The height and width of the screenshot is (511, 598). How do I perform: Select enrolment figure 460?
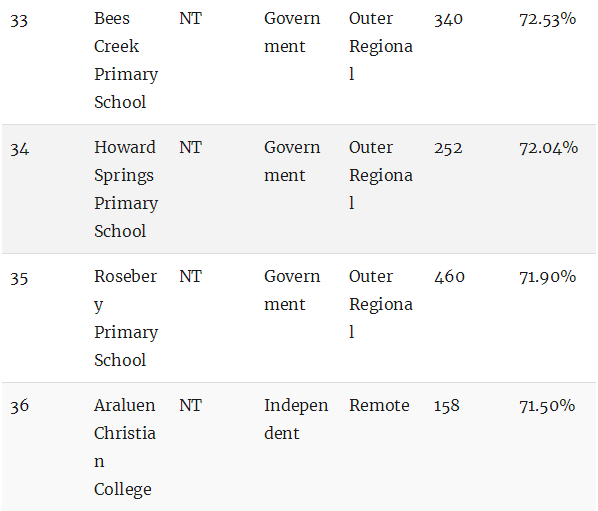[449, 277]
